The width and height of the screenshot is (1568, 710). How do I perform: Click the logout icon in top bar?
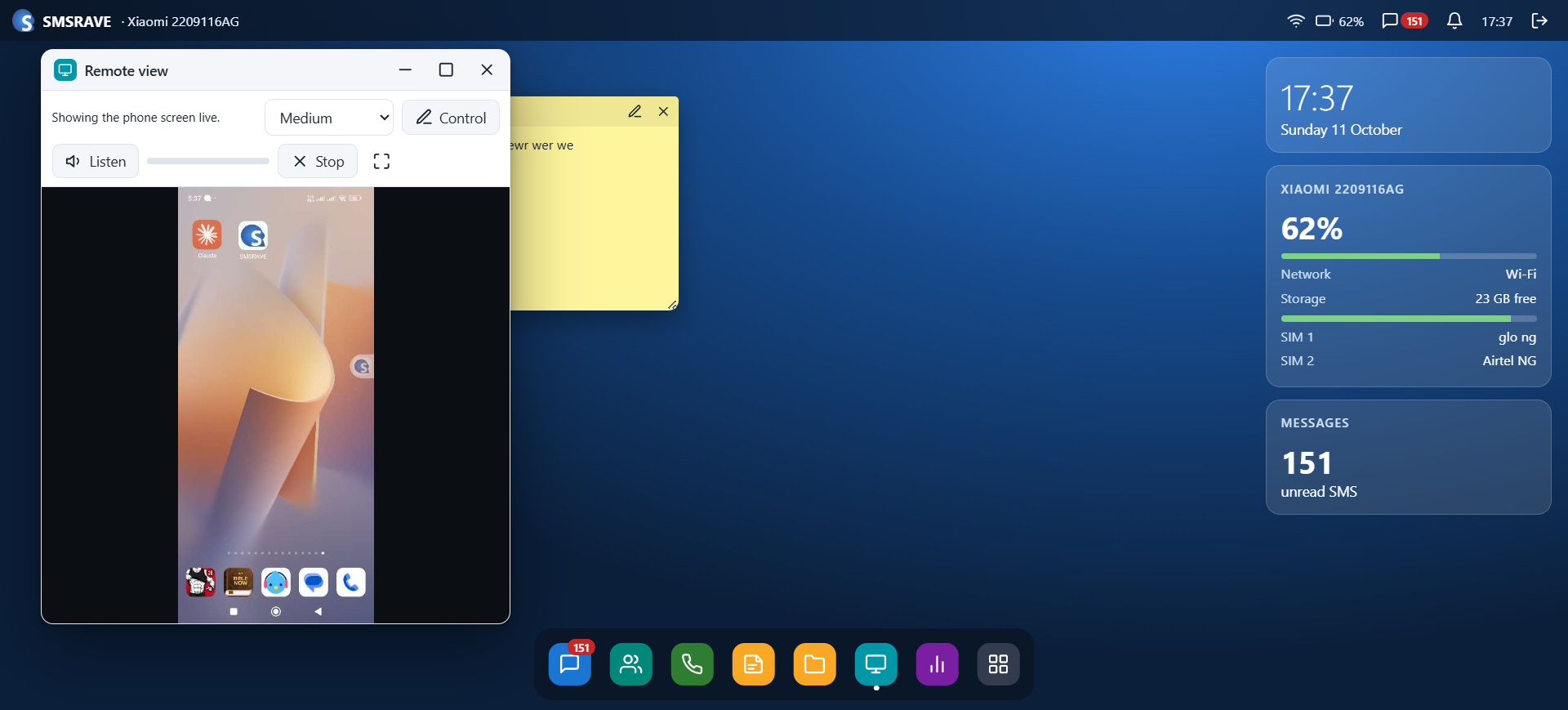pyautogui.click(x=1539, y=21)
